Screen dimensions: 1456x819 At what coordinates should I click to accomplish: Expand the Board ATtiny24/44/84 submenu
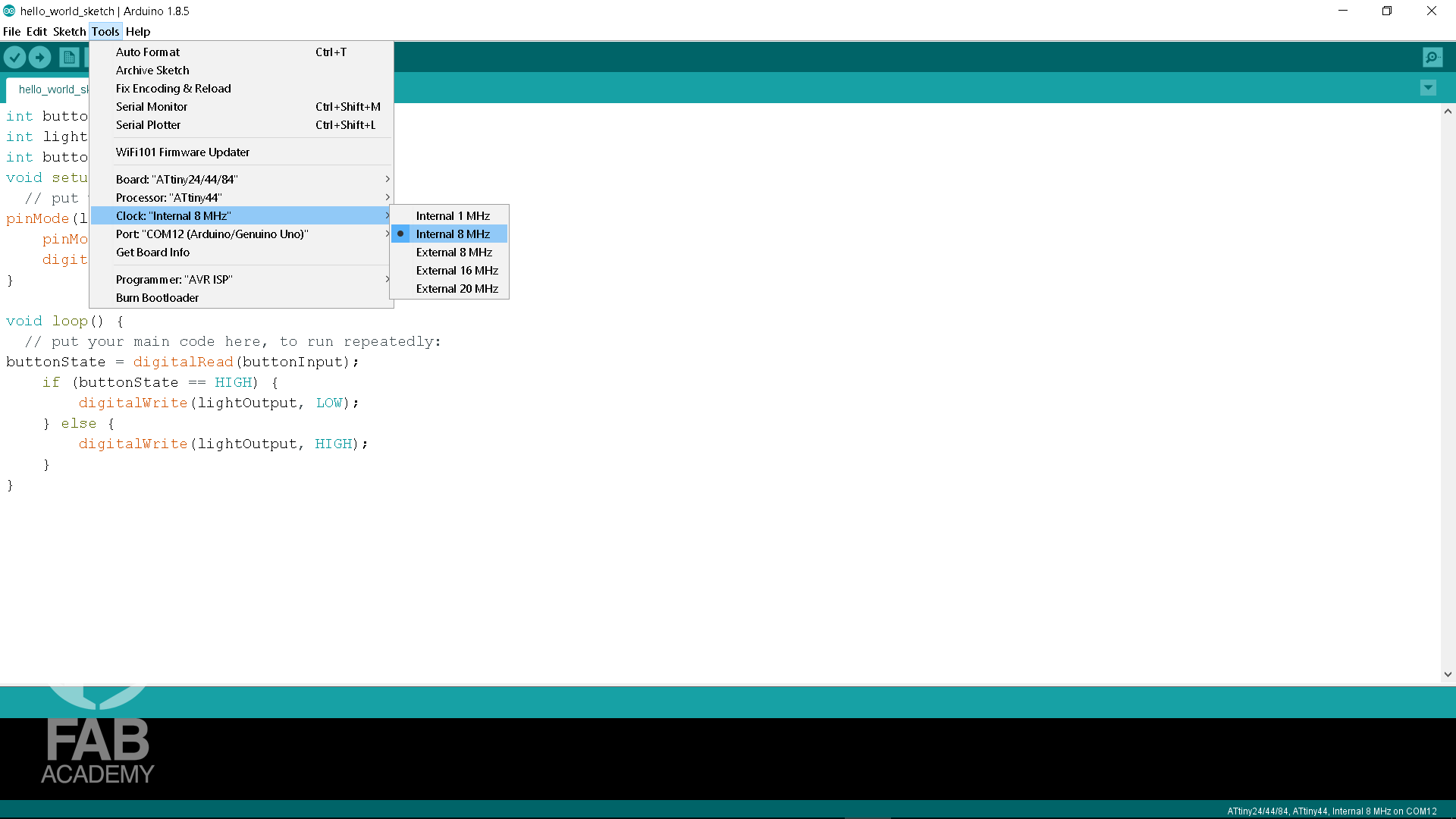[241, 180]
